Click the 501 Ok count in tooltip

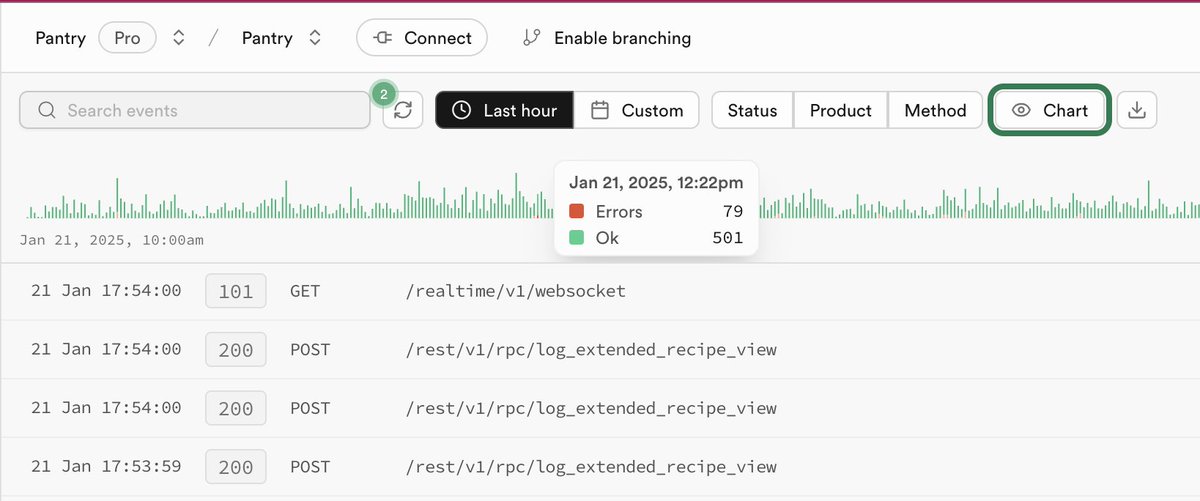(728, 238)
